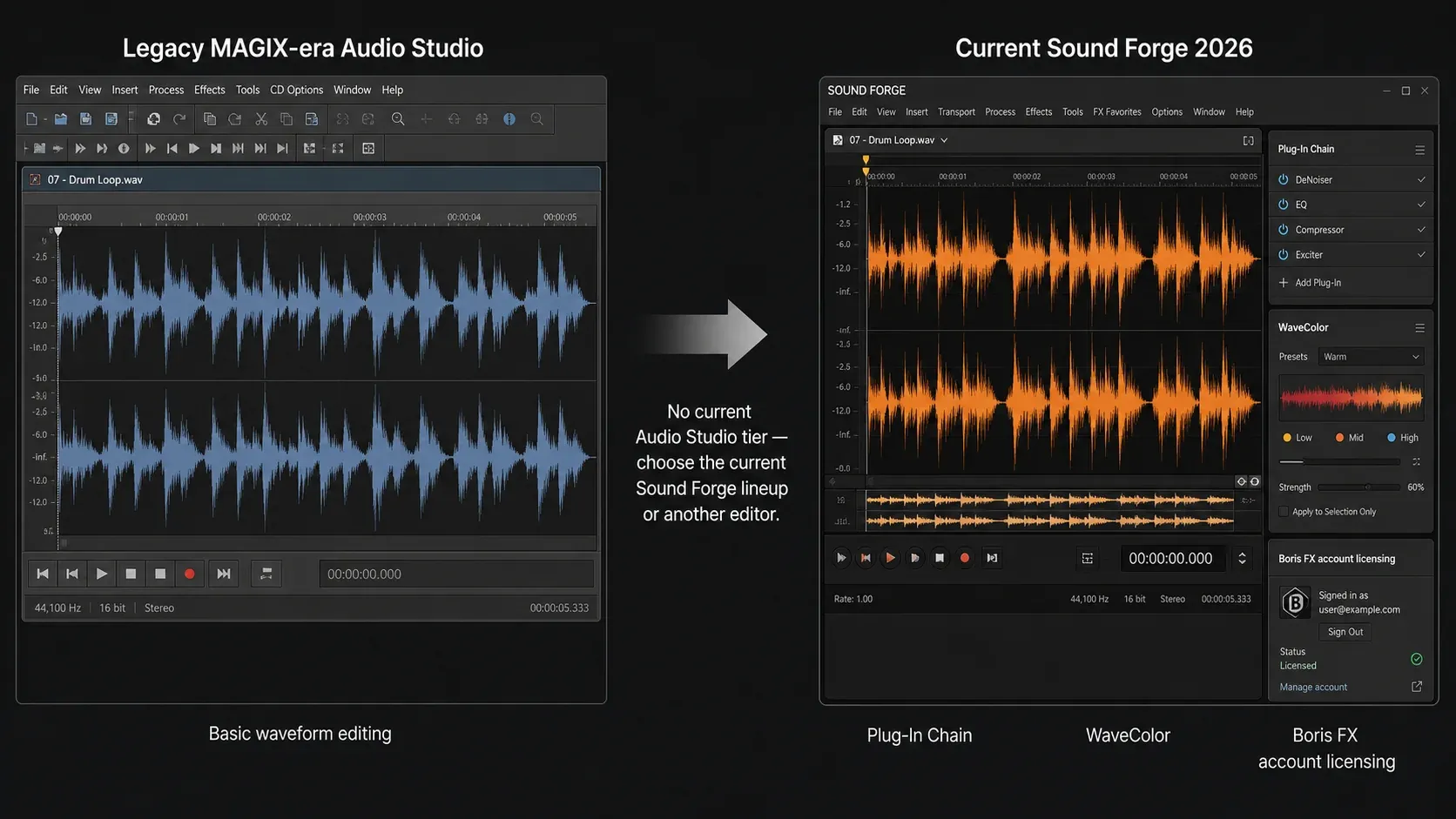
Task: Click loop playback icon beside legacy transport buttons
Action: point(266,574)
